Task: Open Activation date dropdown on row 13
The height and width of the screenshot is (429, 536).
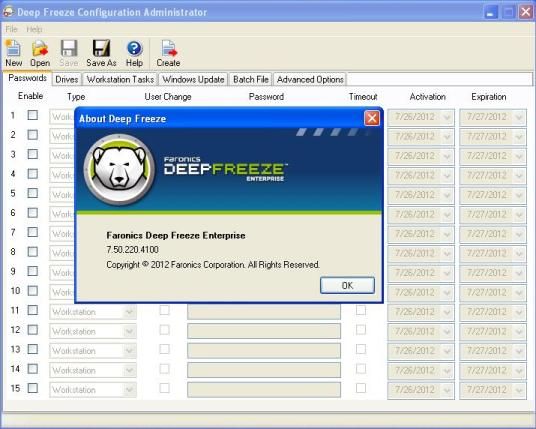Action: tap(447, 351)
